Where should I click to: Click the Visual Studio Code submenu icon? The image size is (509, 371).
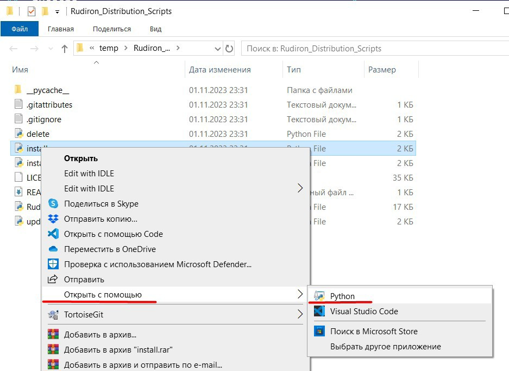[319, 311]
